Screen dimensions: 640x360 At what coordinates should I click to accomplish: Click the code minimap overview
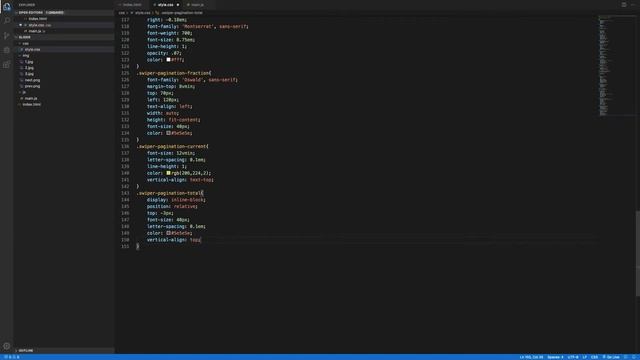click(616, 65)
